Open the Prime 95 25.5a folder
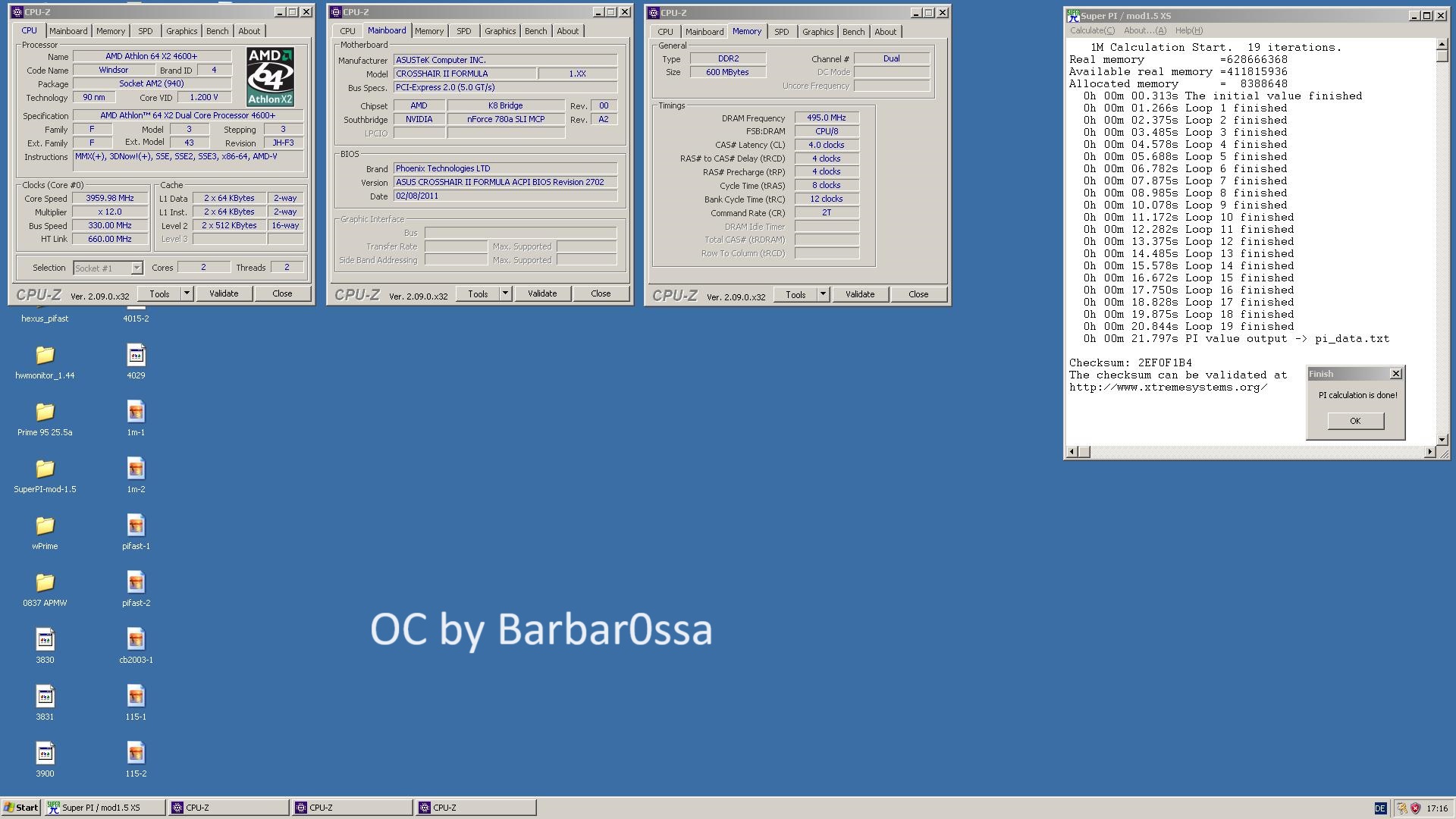This screenshot has height=819, width=1456. [x=45, y=412]
